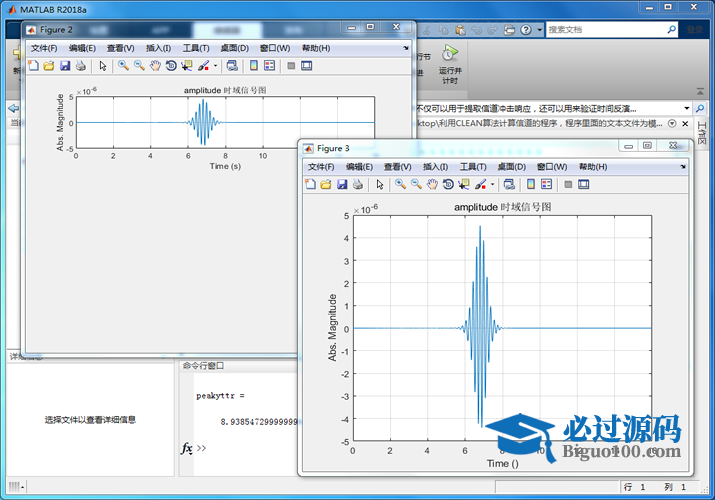
Task: Open 插入(I) menu in Figure 2
Action: click(158, 48)
